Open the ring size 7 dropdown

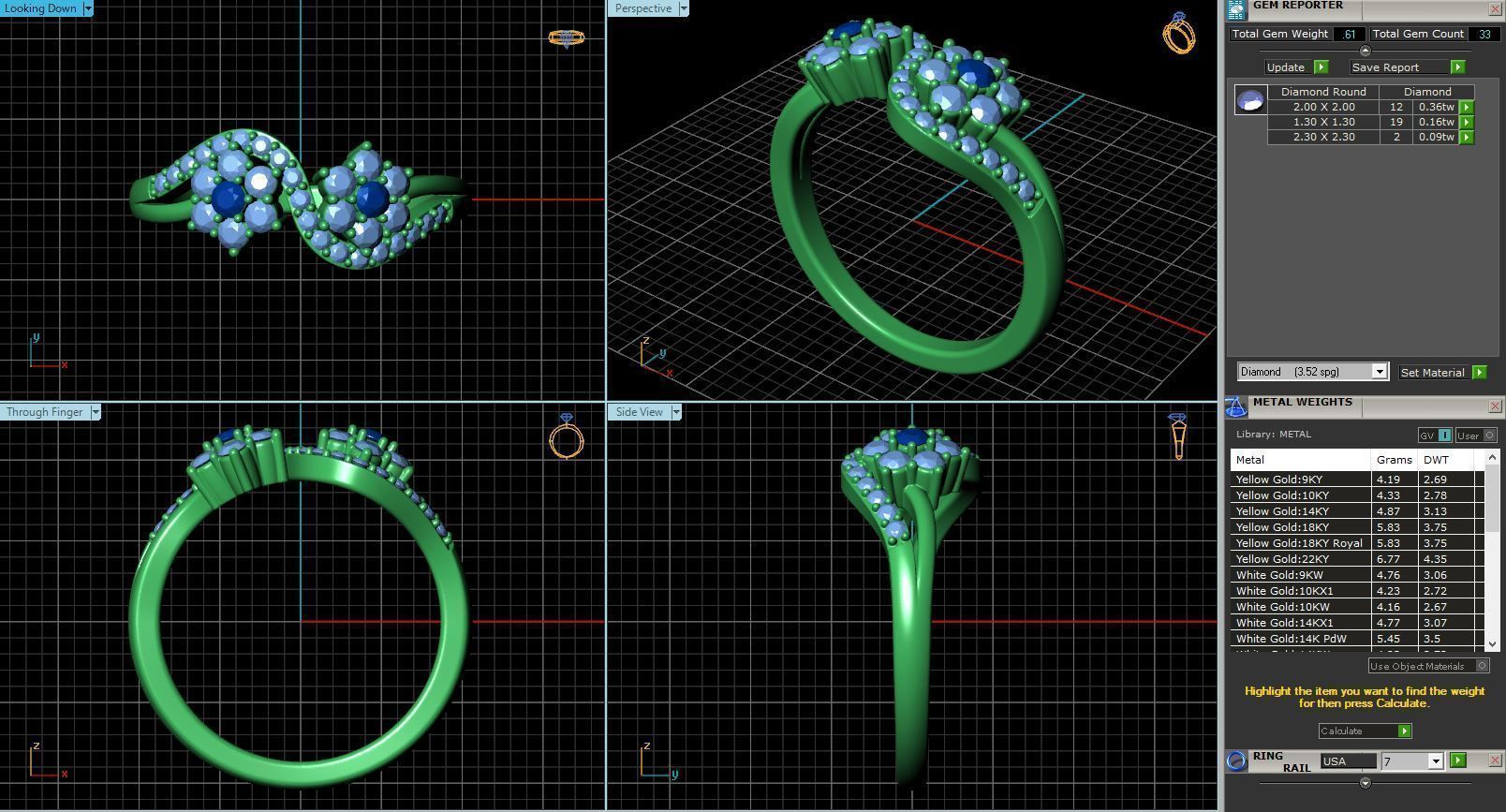tap(1435, 761)
